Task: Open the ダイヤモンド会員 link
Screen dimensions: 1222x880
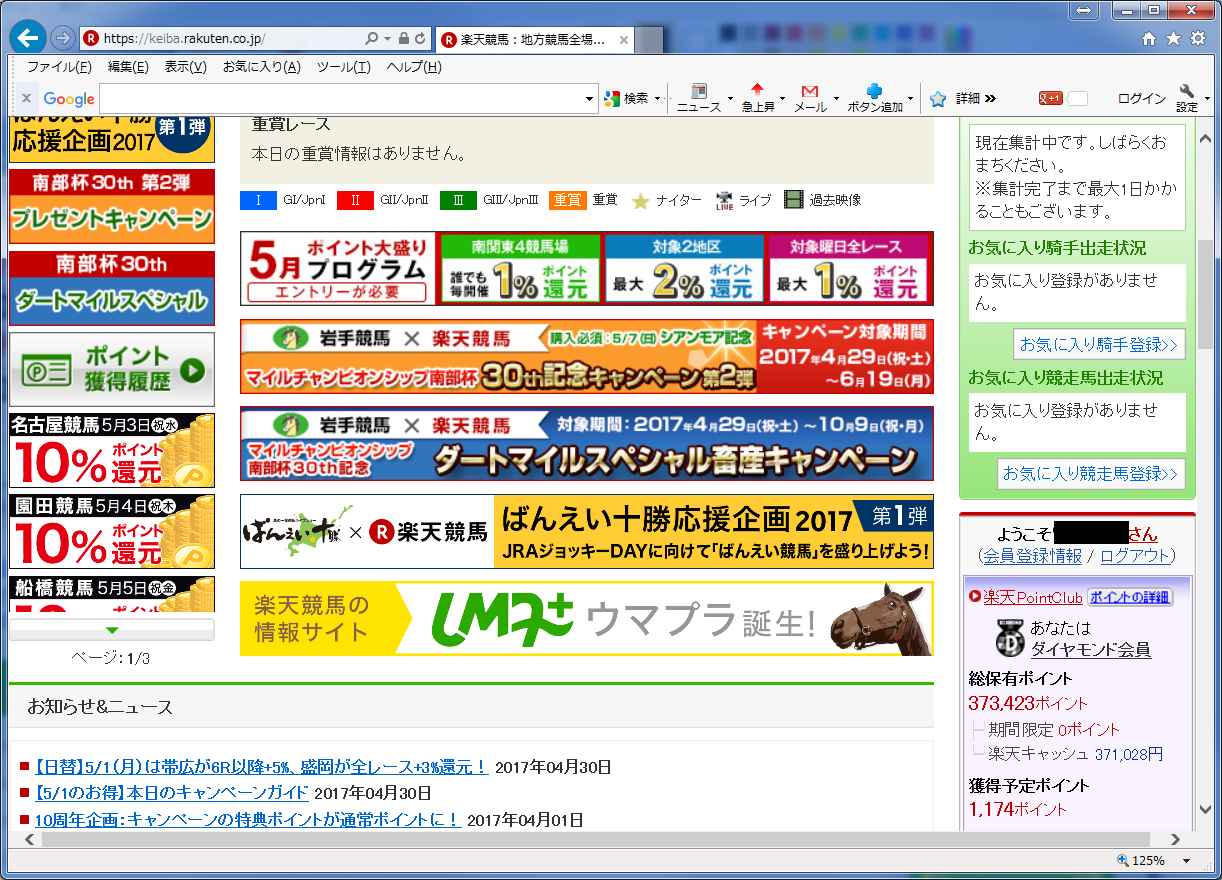Action: (x=1091, y=650)
